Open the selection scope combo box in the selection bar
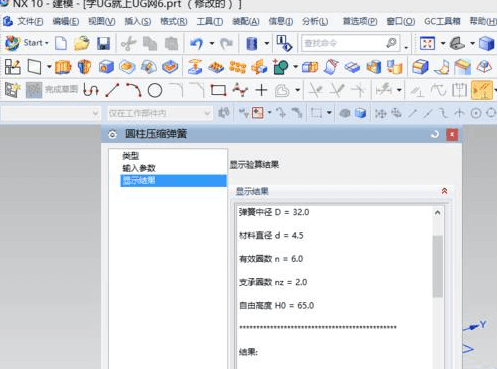 click(159, 113)
